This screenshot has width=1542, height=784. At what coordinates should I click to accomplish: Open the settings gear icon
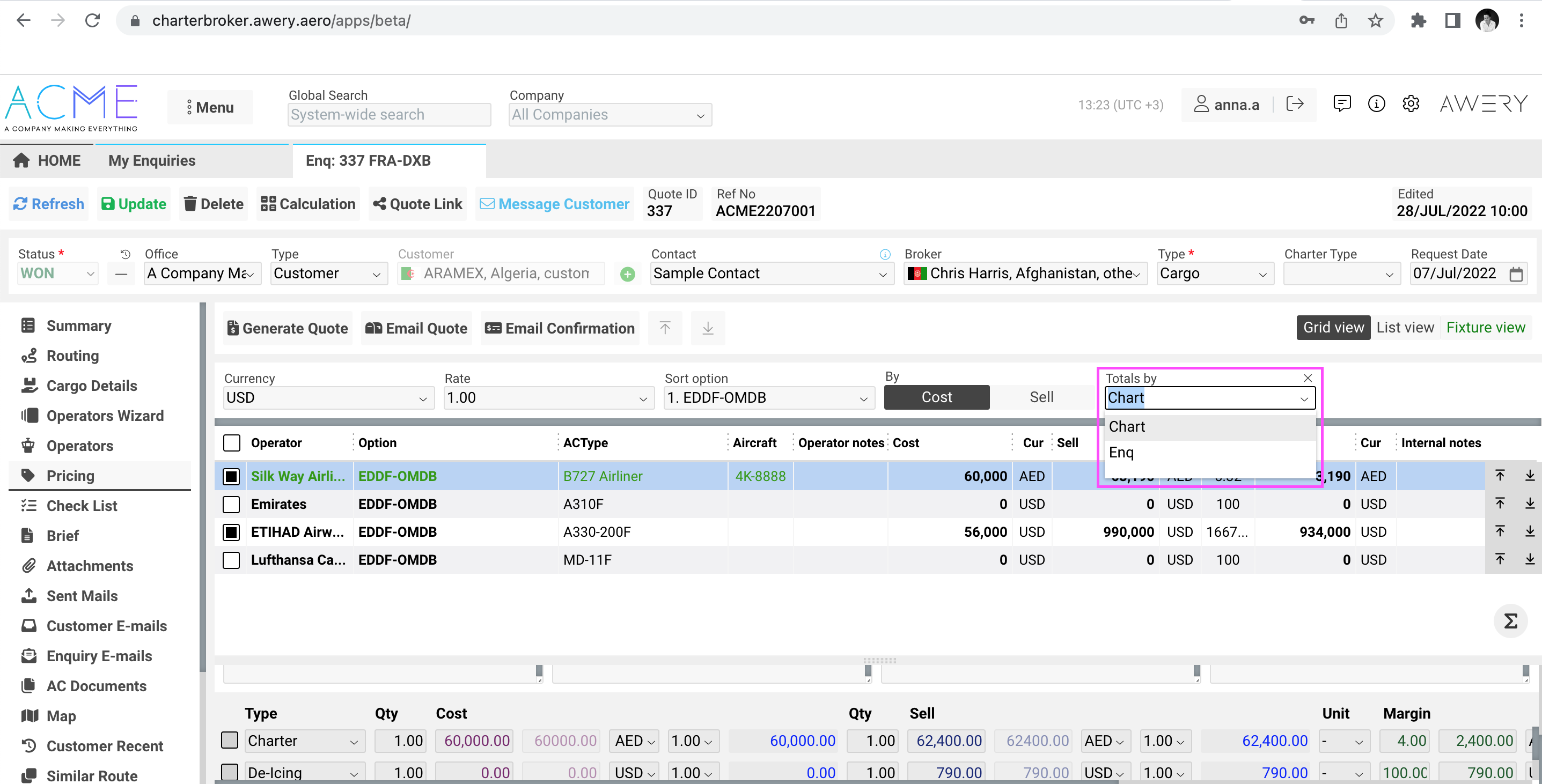(1411, 104)
